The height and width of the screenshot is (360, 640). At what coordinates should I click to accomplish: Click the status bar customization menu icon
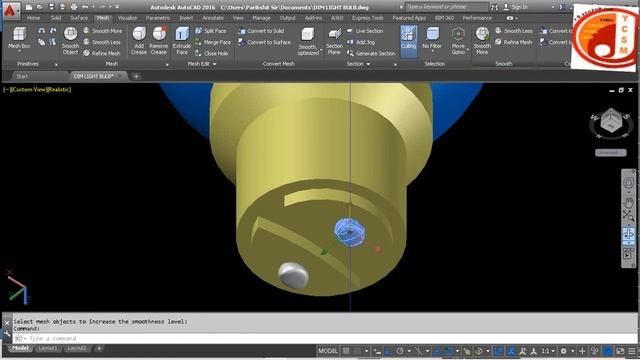click(x=632, y=351)
